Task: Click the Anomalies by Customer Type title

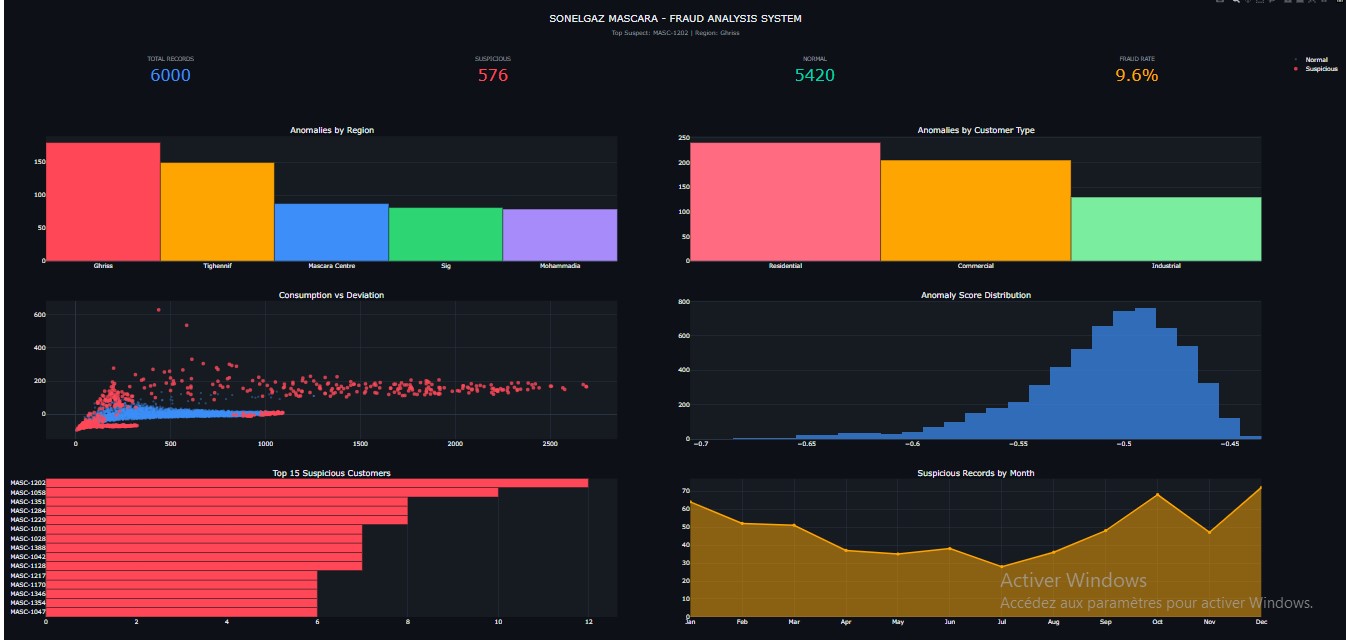Action: (x=976, y=131)
